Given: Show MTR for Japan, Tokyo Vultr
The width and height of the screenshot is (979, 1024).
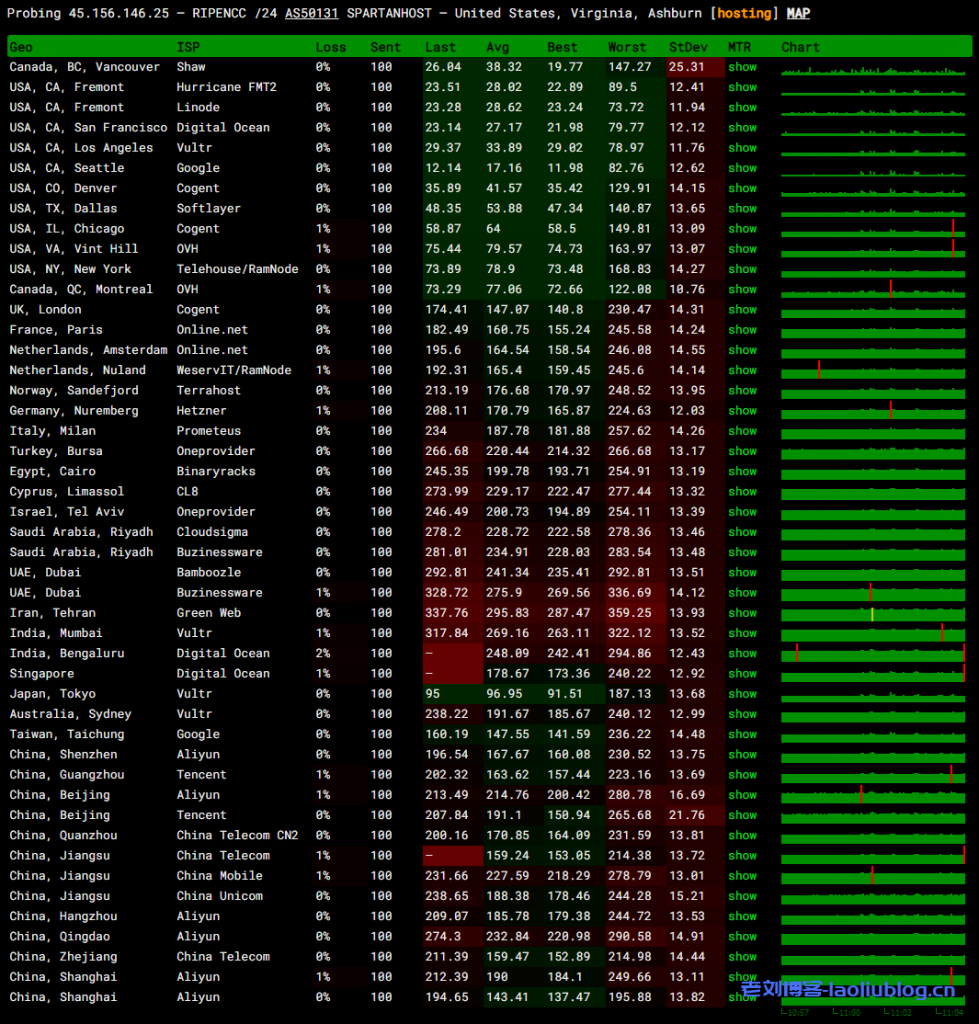Looking at the screenshot, I should click(742, 694).
